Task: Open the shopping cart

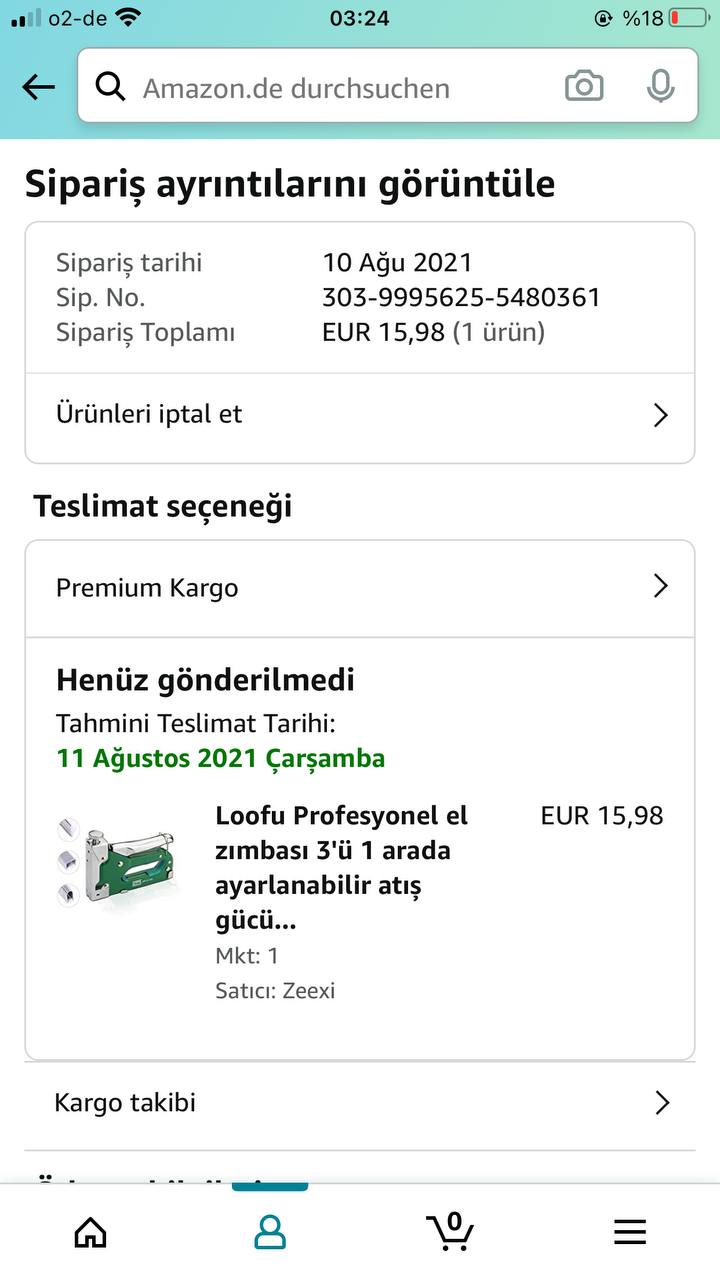Action: point(450,1230)
